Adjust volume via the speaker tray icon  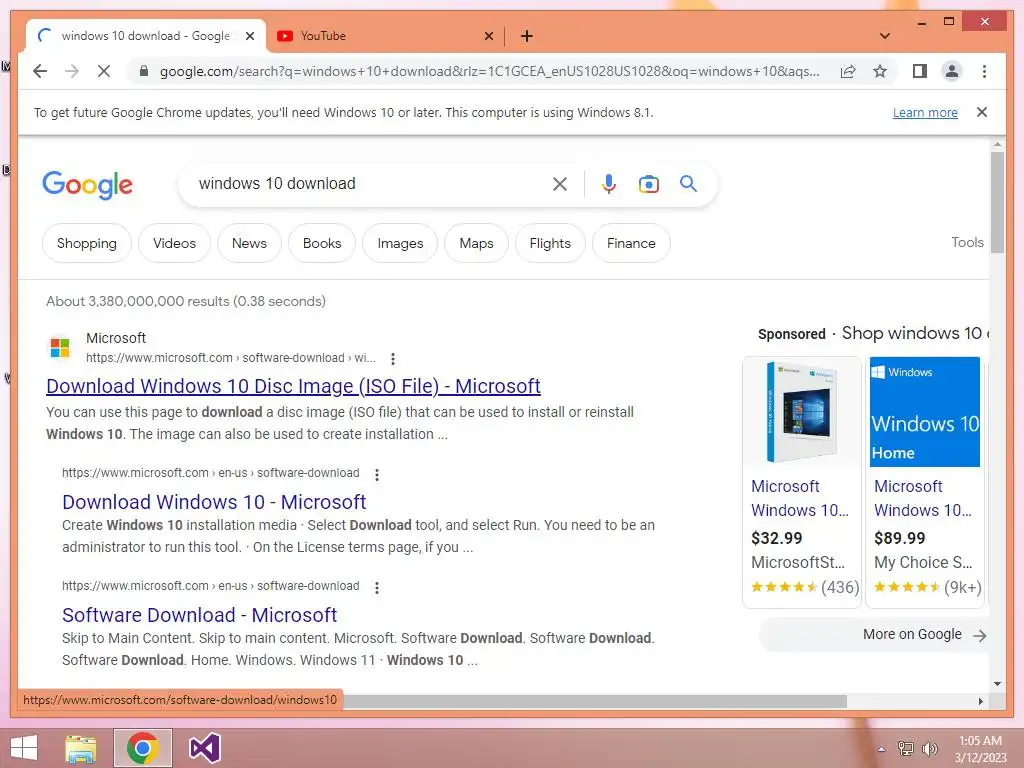(929, 748)
